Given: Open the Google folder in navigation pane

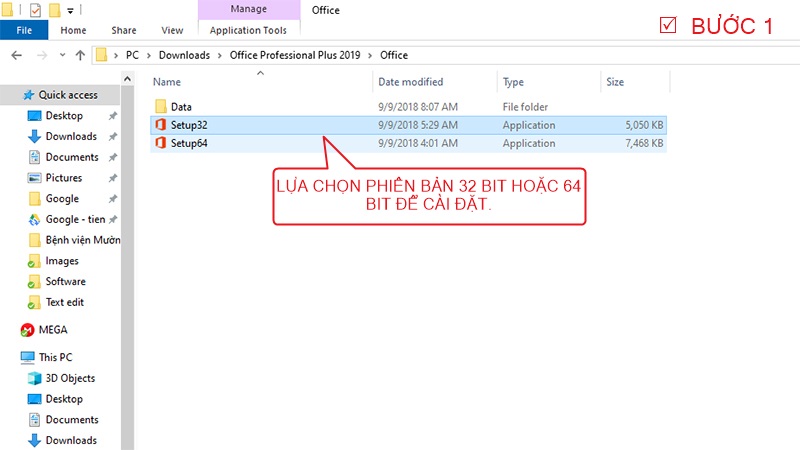Looking at the screenshot, I should coord(62,198).
